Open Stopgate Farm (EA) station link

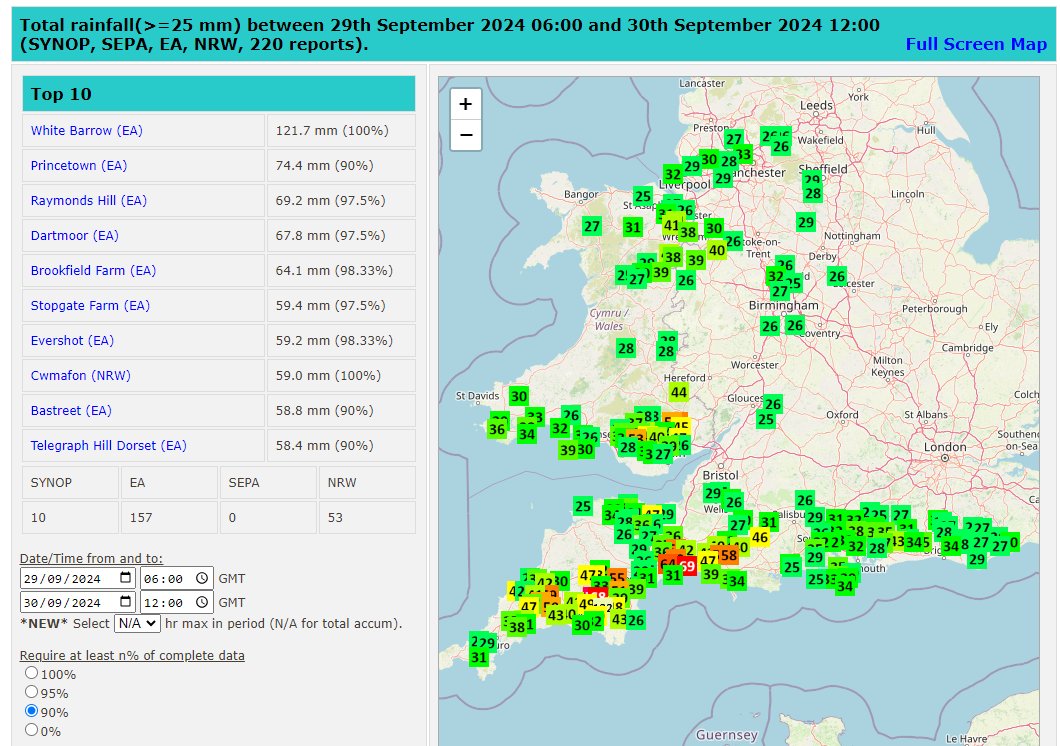point(90,305)
